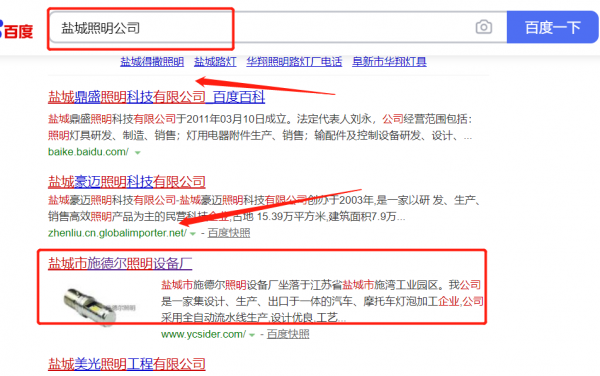The height and width of the screenshot is (376, 600).
Task: Open 百度快照 for ycsider.com result
Action: coord(288,334)
